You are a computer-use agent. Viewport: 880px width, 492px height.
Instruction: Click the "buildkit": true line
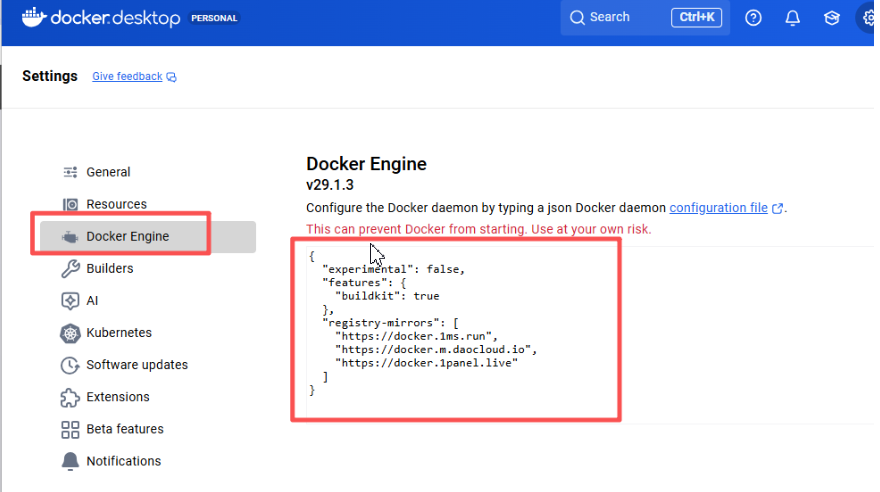pyautogui.click(x=387, y=296)
